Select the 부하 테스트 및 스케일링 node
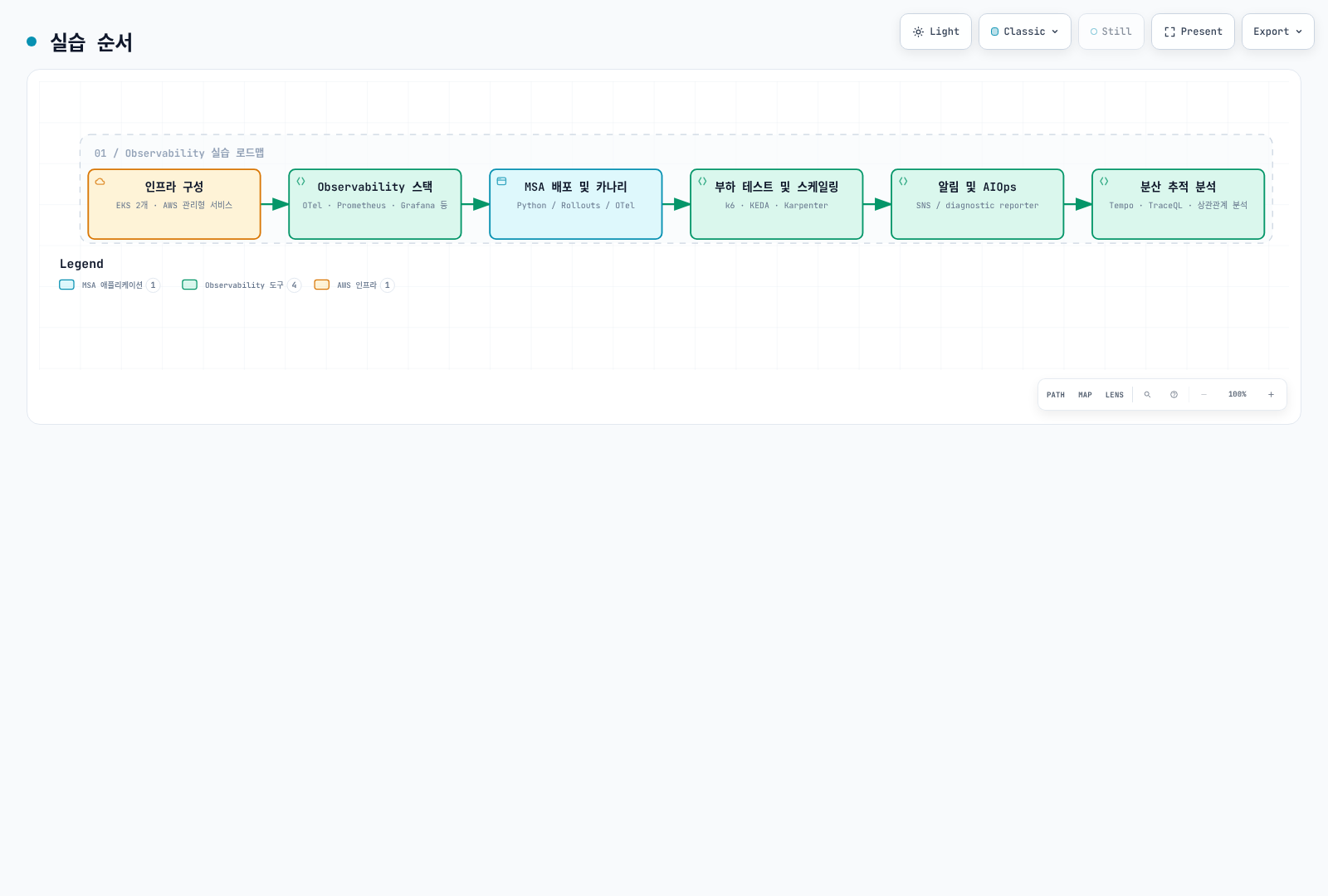The width and height of the screenshot is (1328, 896). pyautogui.click(x=777, y=204)
